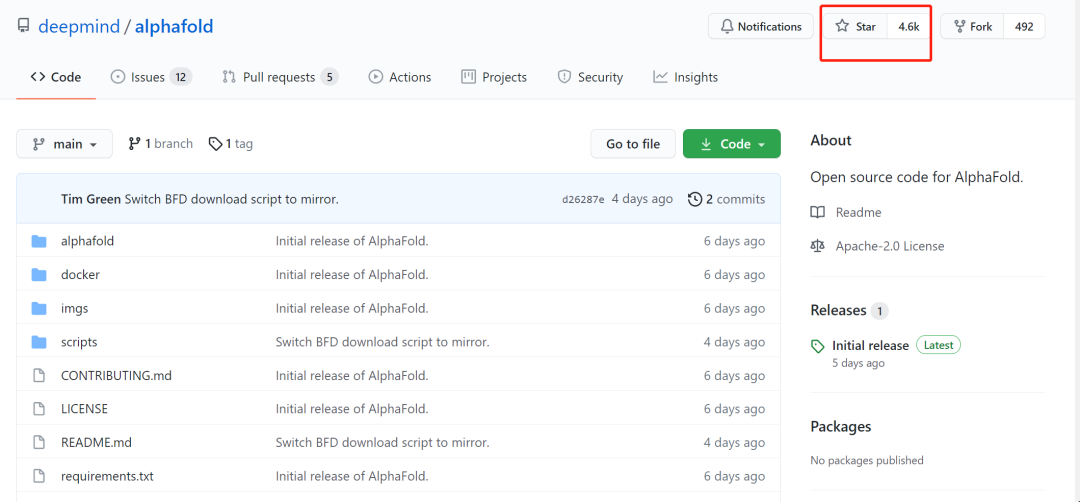Open the LICENSE file

pyautogui.click(x=85, y=409)
